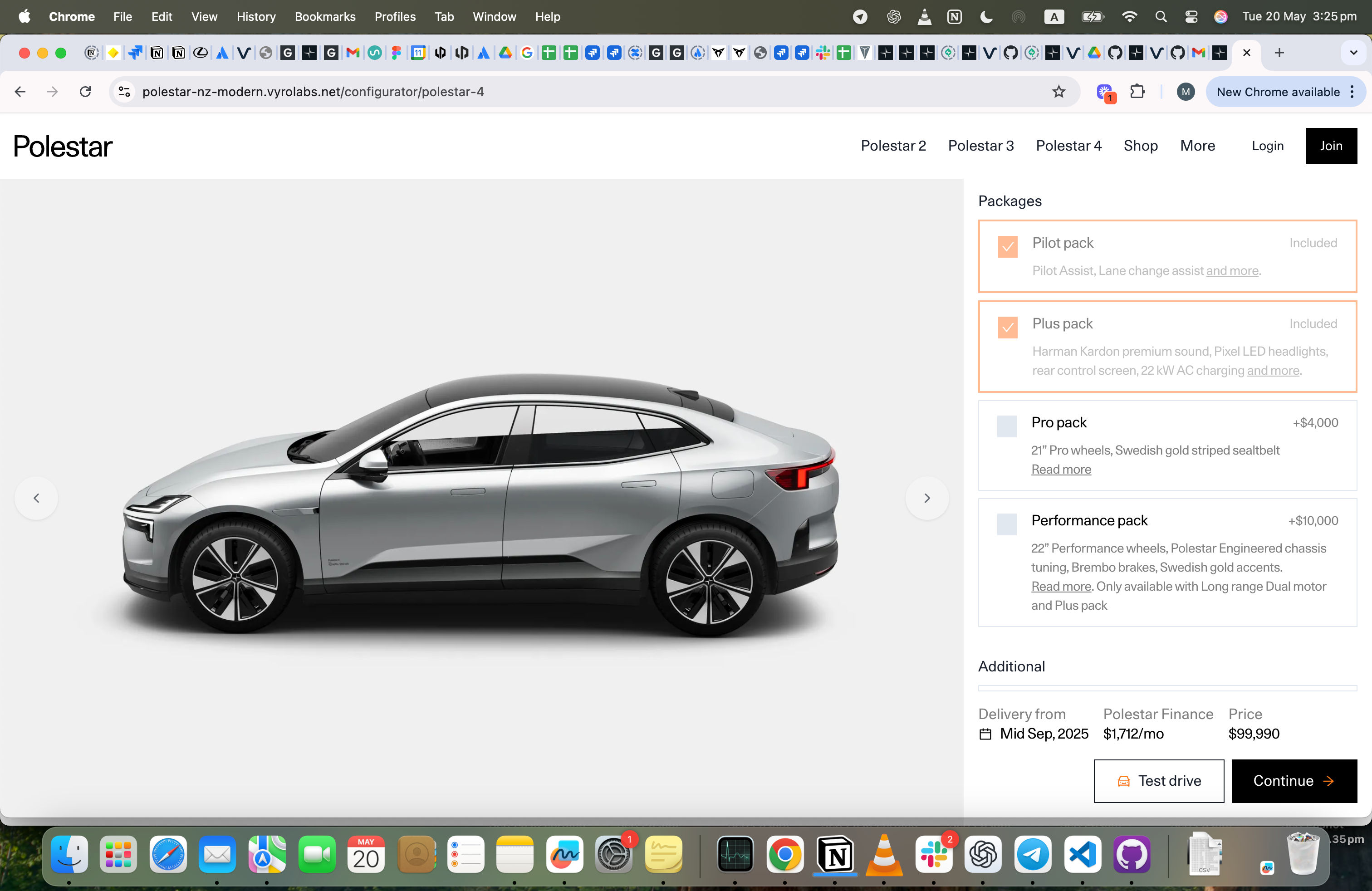Open the Profiles menu in menu bar

[395, 17]
